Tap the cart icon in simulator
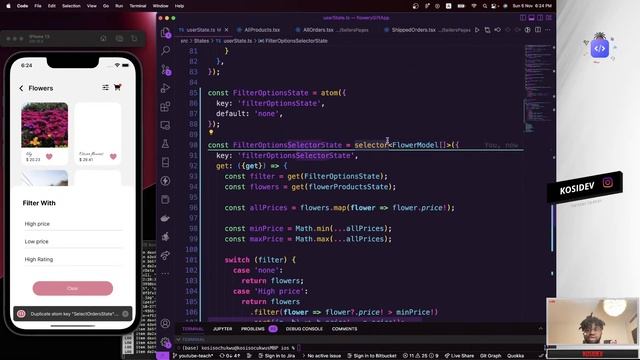Viewport: 640px width, 360px height. click(118, 87)
